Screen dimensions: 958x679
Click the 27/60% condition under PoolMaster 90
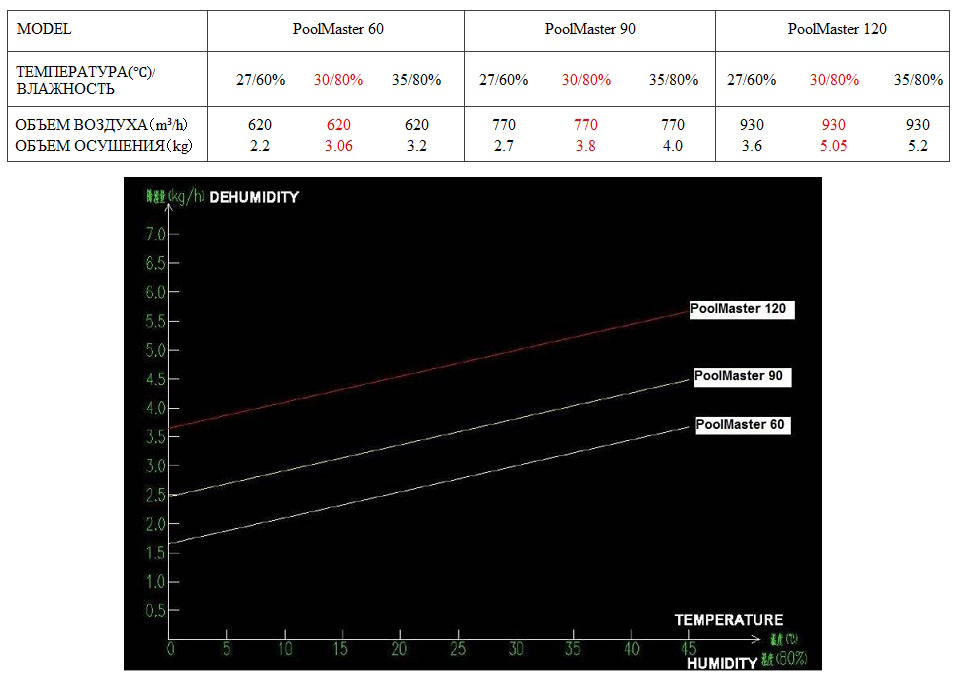(x=503, y=80)
